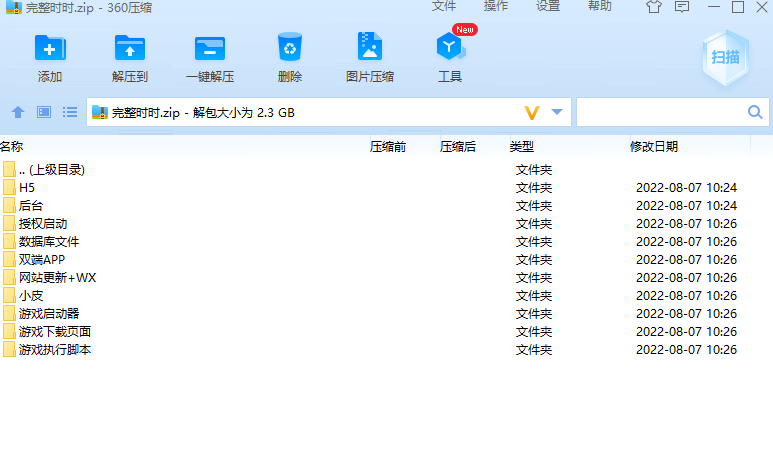The image size is (773, 469).
Task: Open the 设置 menu
Action: pyautogui.click(x=548, y=6)
